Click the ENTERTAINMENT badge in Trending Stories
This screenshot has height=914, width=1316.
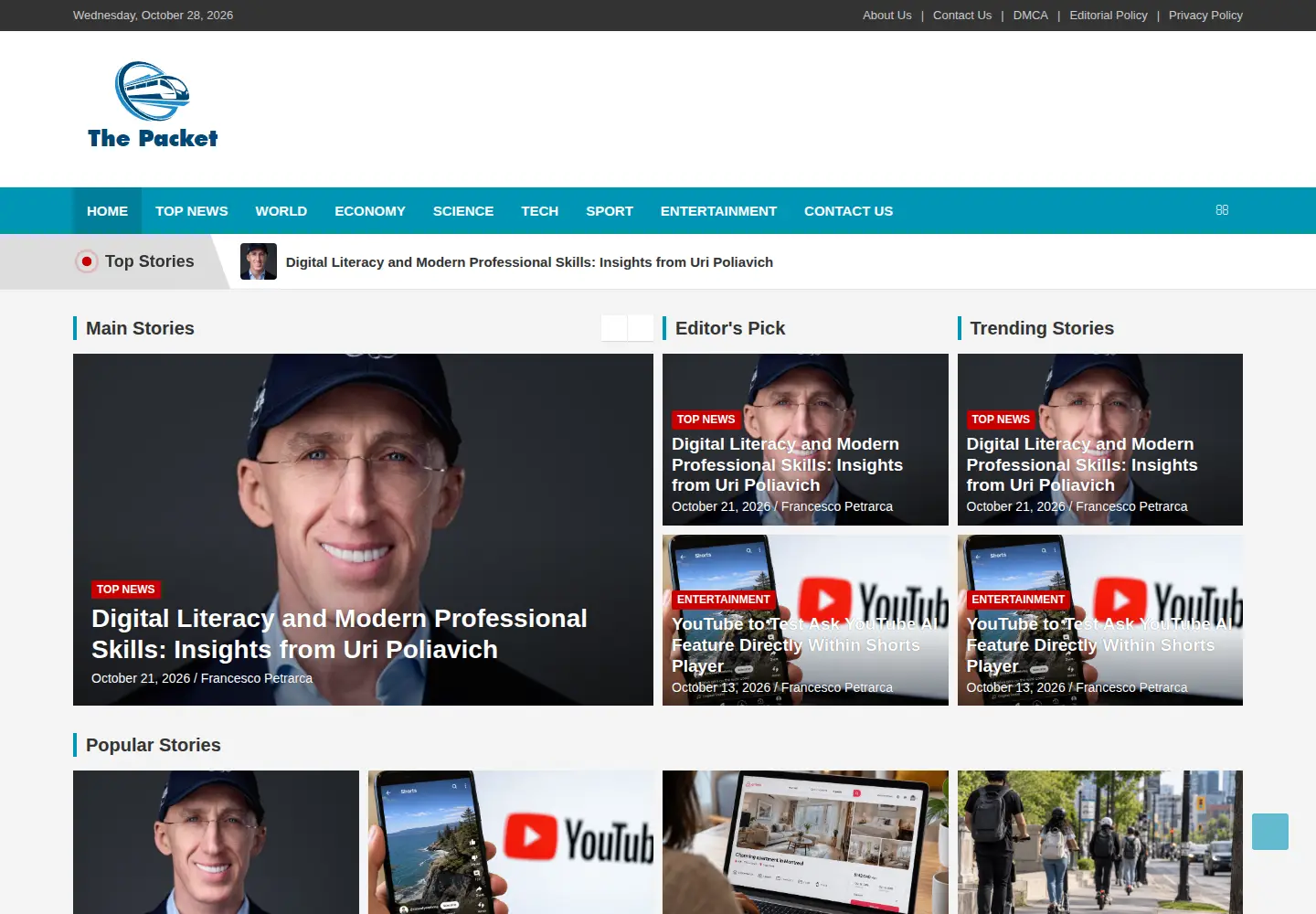pyautogui.click(x=1018, y=600)
